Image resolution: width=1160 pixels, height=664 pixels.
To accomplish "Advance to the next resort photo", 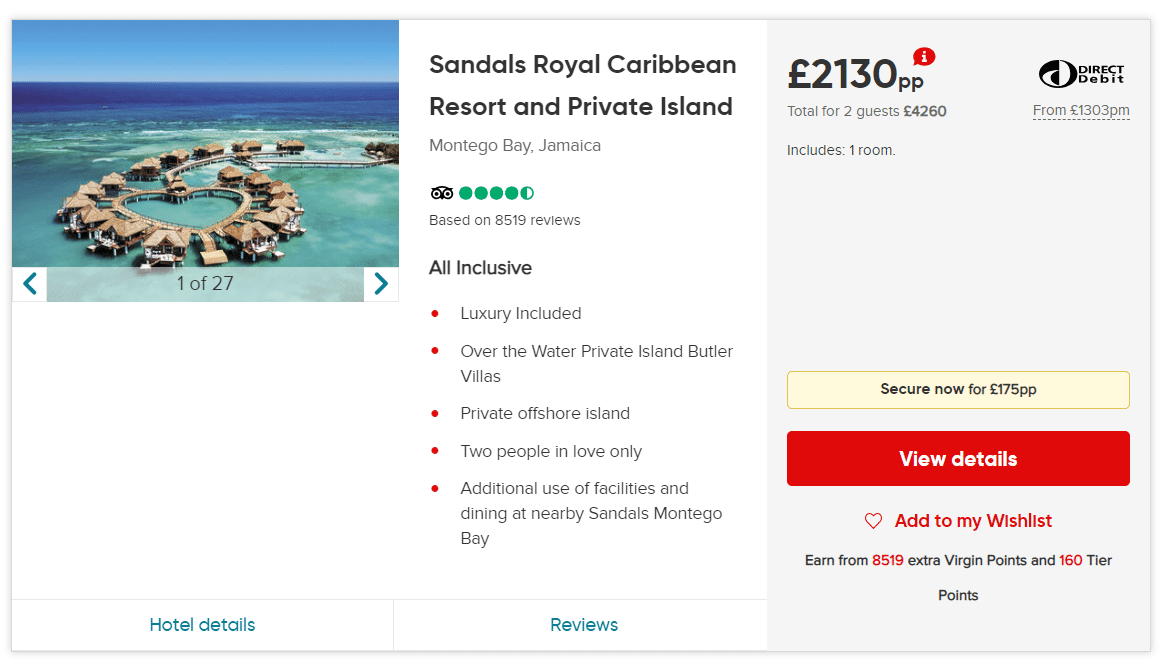I will 381,284.
